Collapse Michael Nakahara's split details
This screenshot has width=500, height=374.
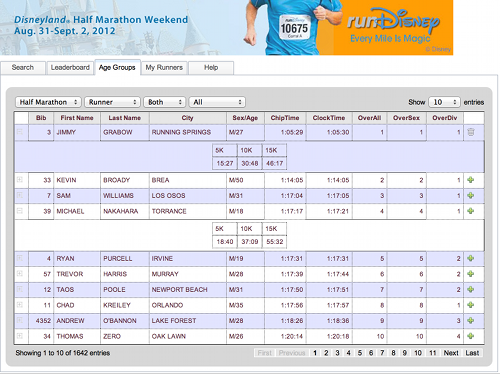[20, 211]
